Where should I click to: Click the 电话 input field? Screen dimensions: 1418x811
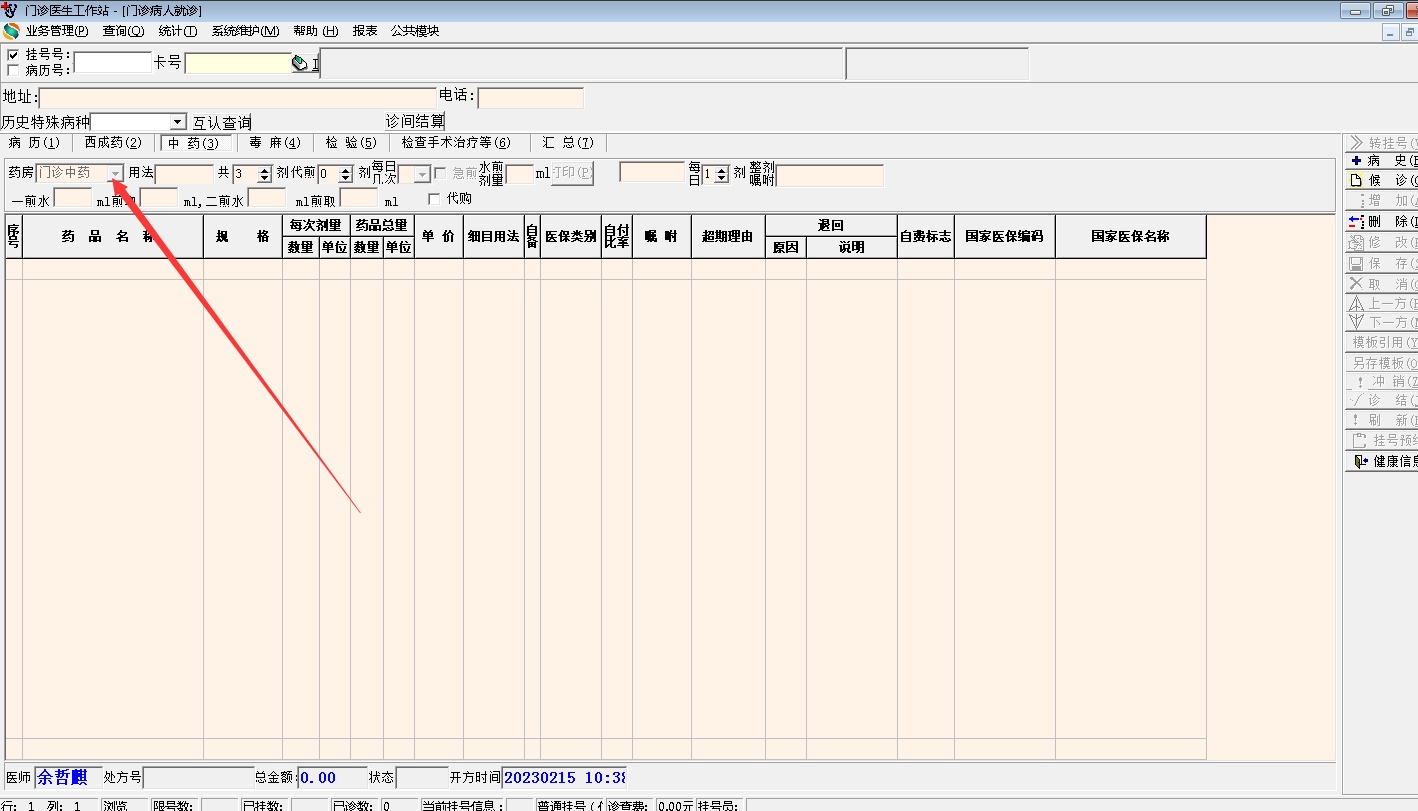click(531, 98)
